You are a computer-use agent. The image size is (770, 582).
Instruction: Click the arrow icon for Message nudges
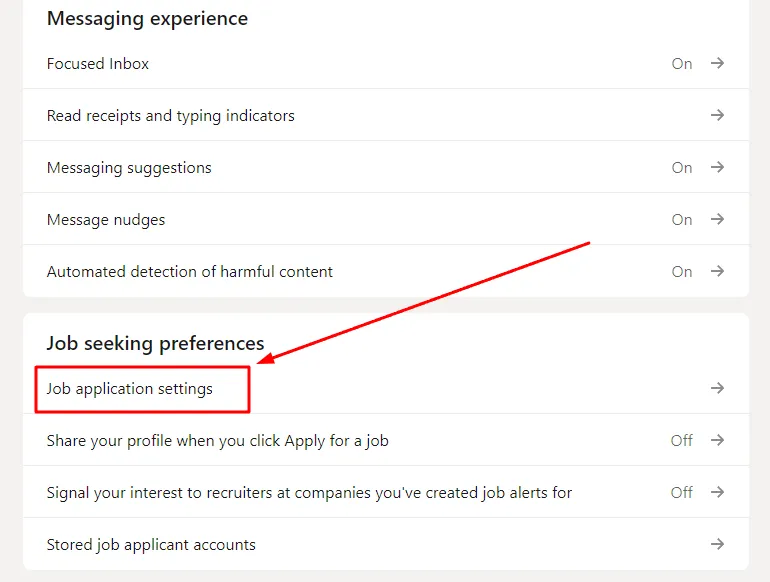tap(717, 219)
